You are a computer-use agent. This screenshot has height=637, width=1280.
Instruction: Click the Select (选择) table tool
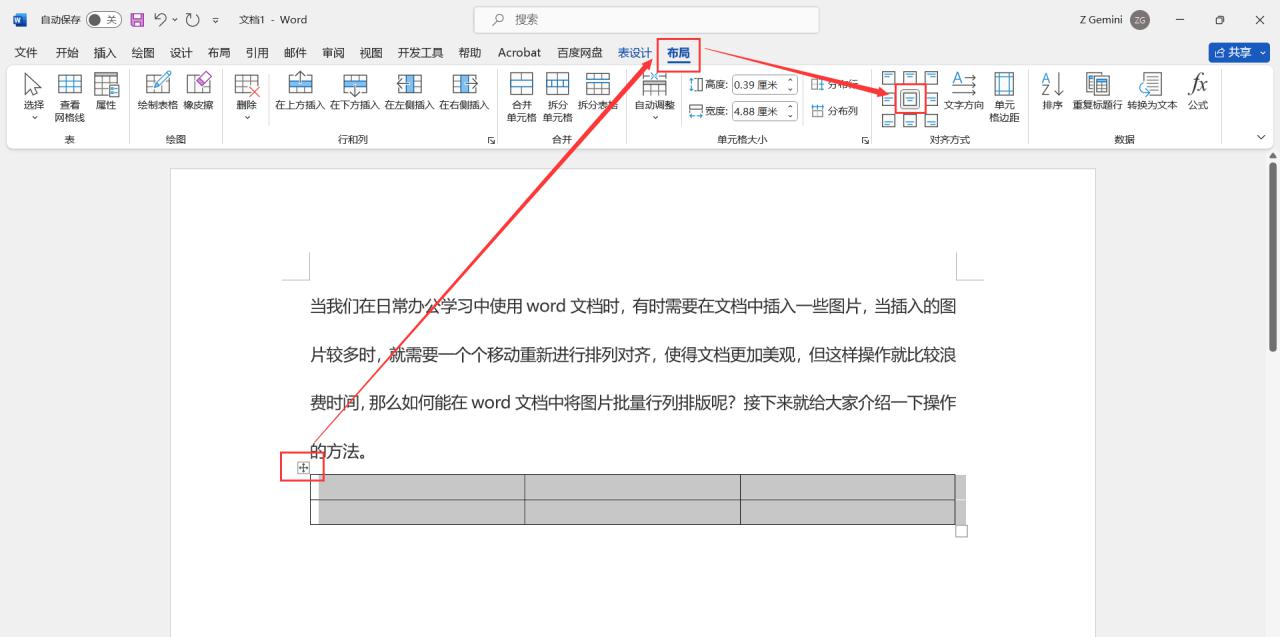point(34,97)
